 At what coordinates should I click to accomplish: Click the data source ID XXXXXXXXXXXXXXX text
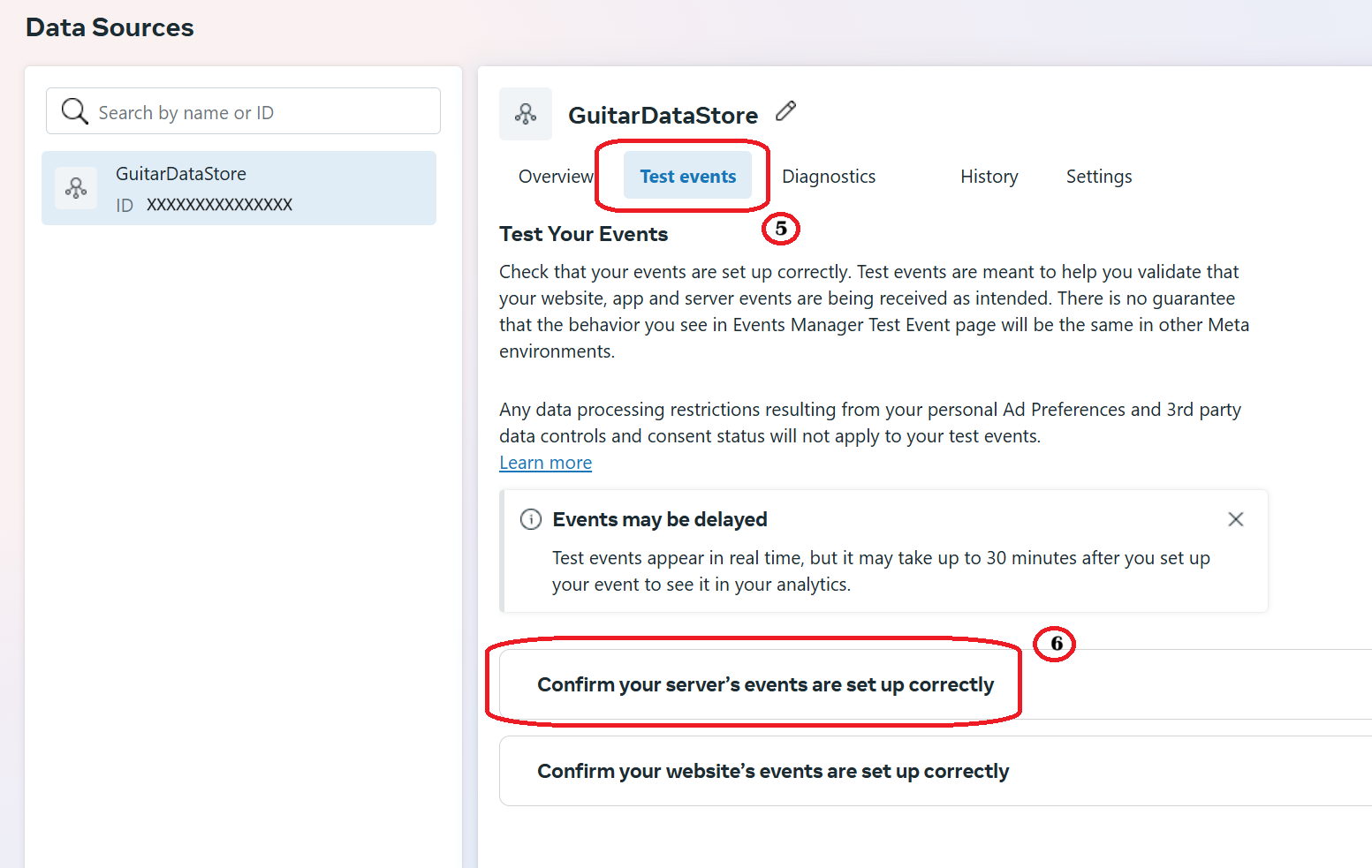point(219,205)
